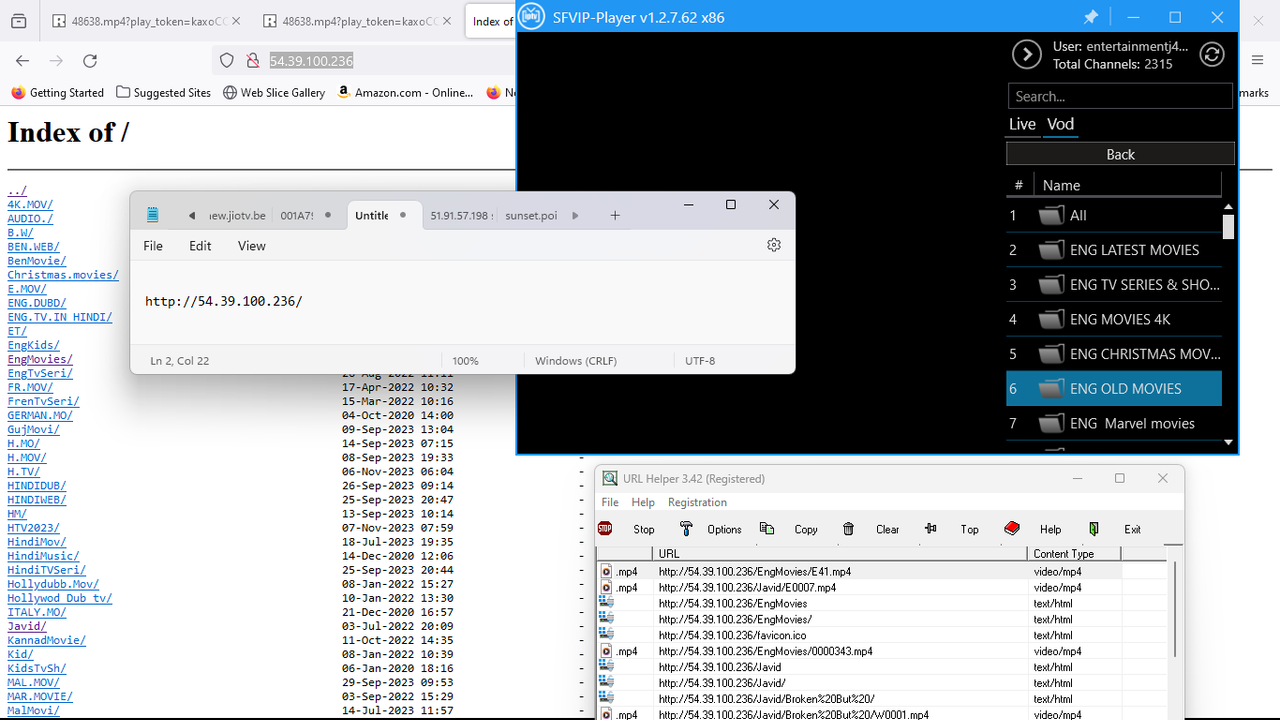
Task: Open URL Helper File menu
Action: pos(610,502)
